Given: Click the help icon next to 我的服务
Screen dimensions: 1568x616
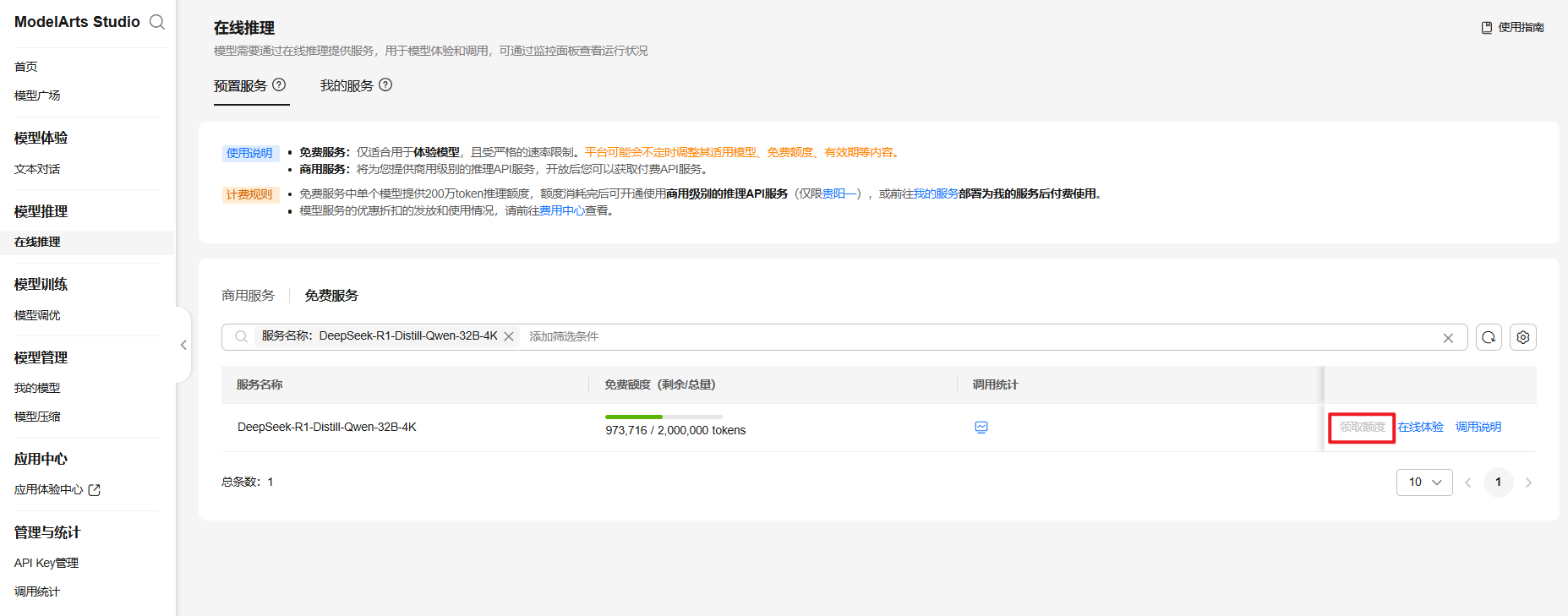Looking at the screenshot, I should pos(385,84).
